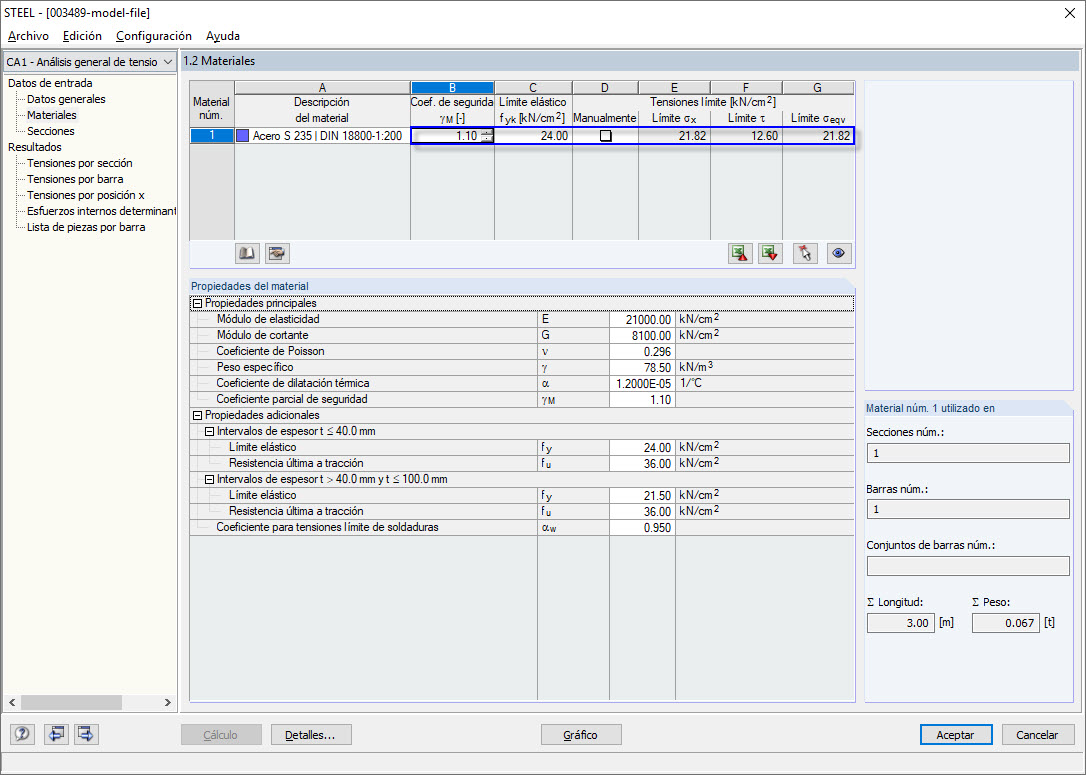Viewport: 1086px width, 775px height.
Task: Click the Cancelar button
Action: point(1037,735)
